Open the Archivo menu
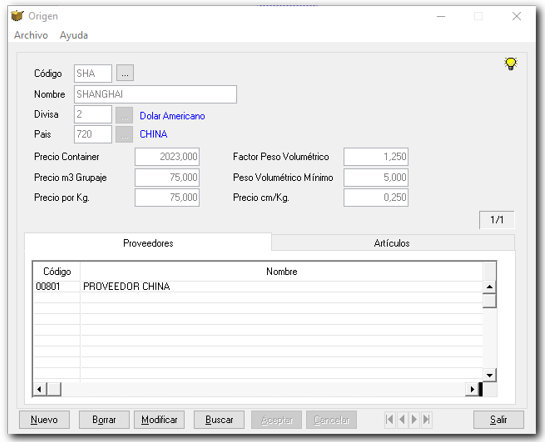This screenshot has width=545, height=442. pyautogui.click(x=31, y=35)
